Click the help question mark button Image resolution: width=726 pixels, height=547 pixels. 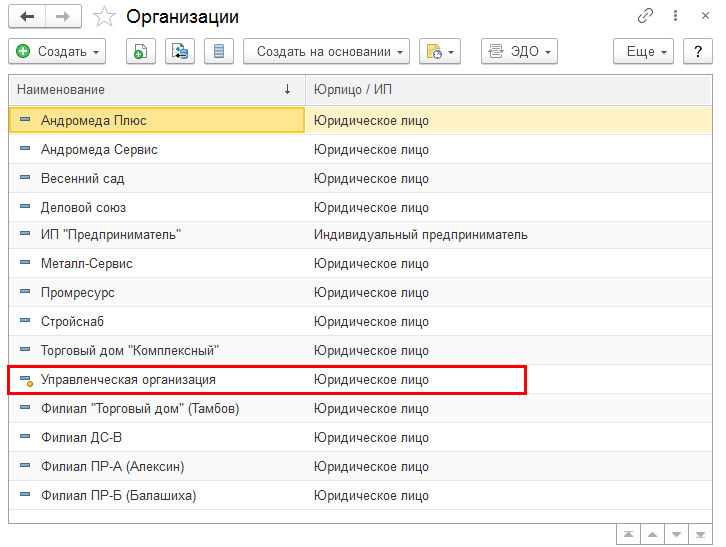click(x=698, y=51)
